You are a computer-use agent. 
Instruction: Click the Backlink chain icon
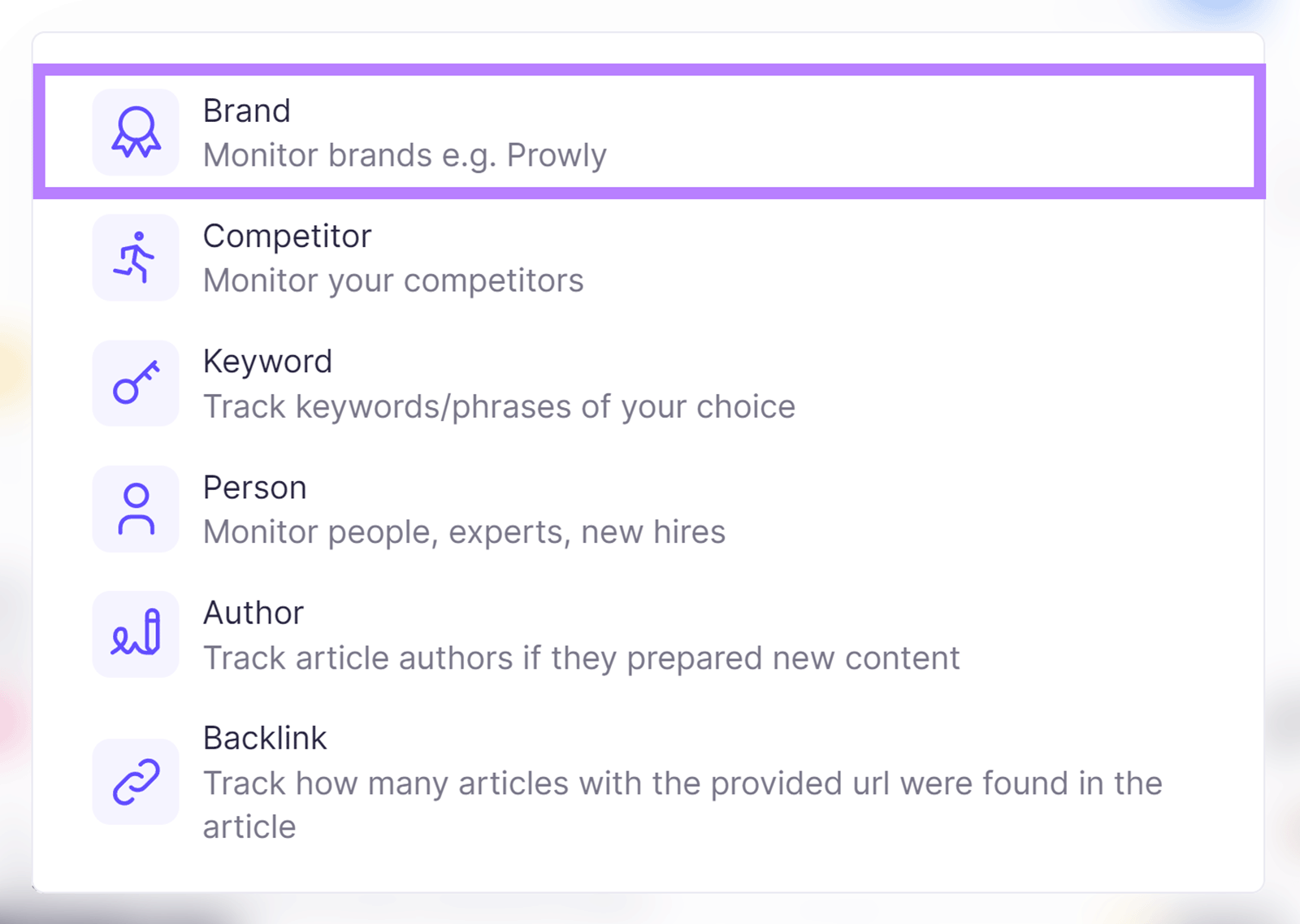pos(136,782)
